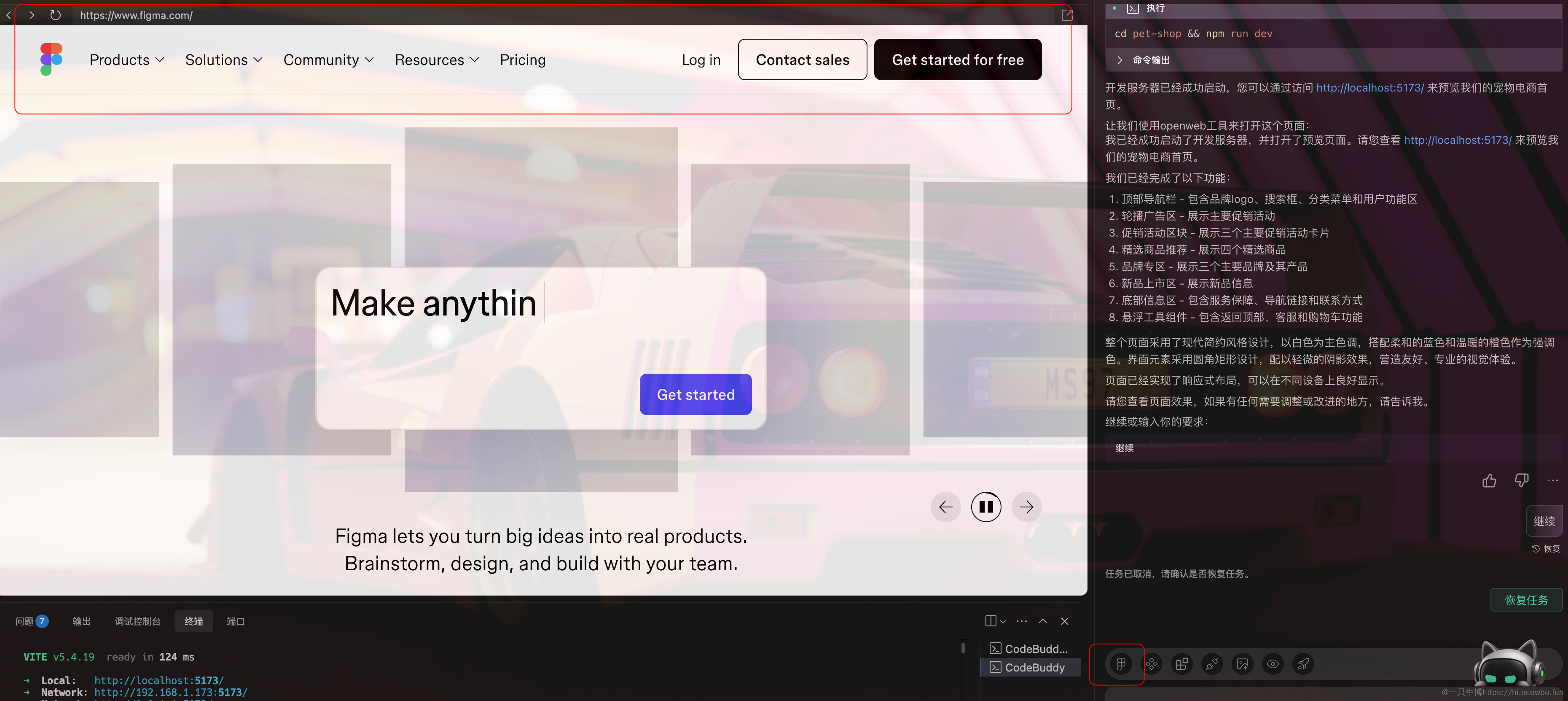The width and height of the screenshot is (1568, 701).
Task: Go to next carousel slide
Action: coord(1026,507)
